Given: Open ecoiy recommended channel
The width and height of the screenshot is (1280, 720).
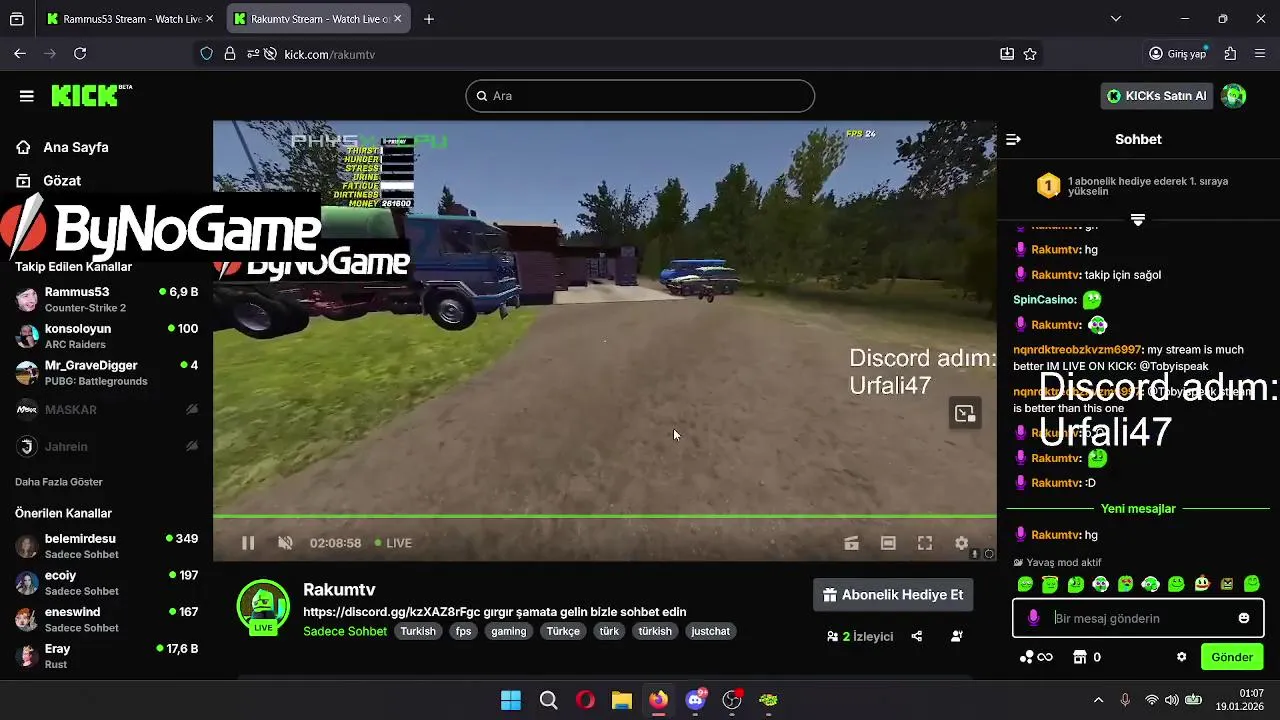Looking at the screenshot, I should pos(106,583).
